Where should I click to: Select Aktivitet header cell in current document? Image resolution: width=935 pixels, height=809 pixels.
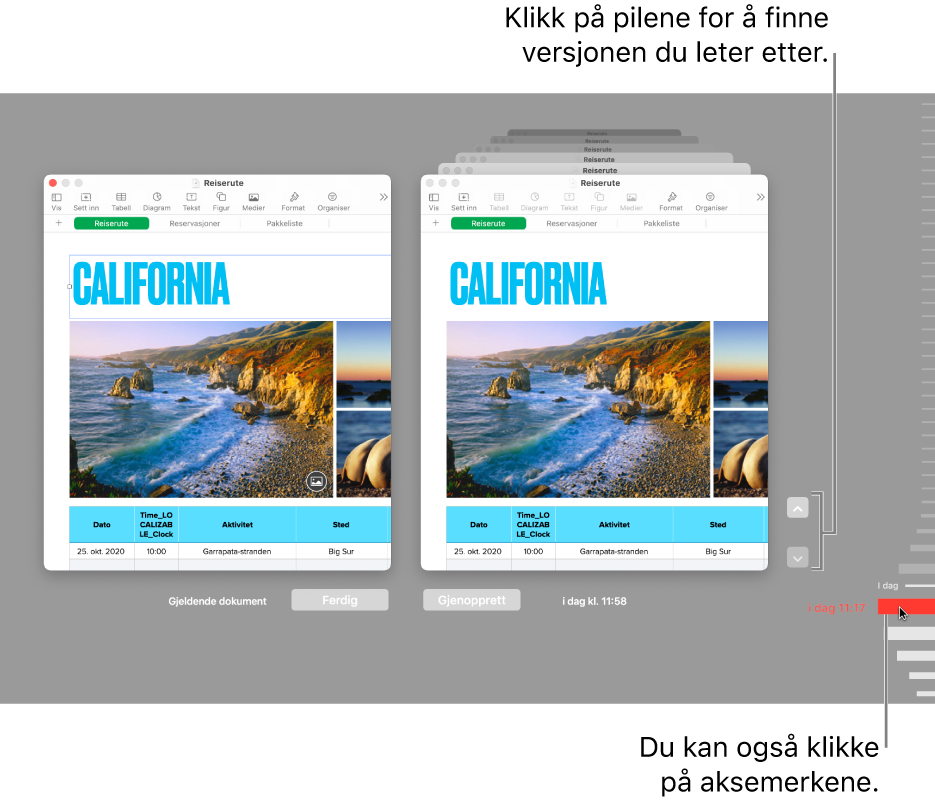pos(237,525)
